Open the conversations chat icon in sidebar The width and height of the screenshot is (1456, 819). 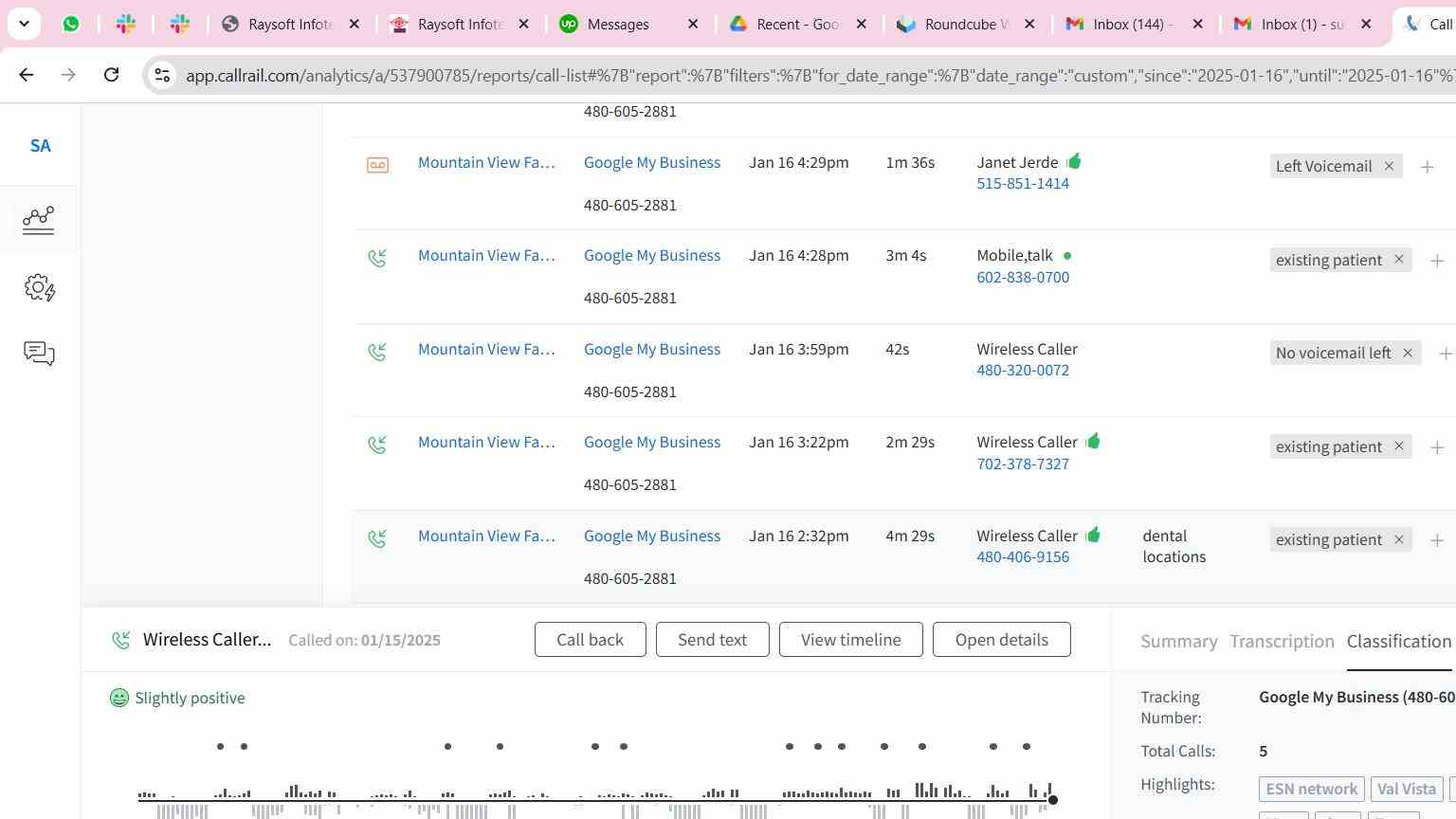click(x=39, y=354)
